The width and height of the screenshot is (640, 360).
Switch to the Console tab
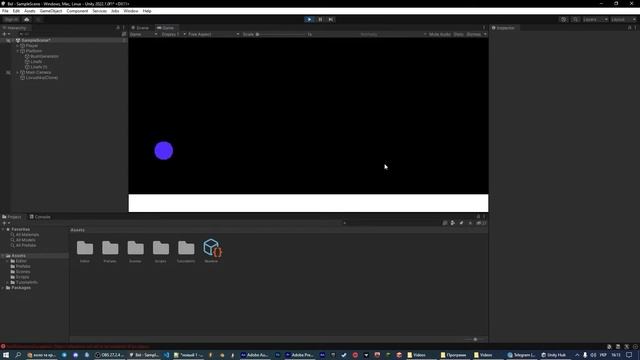40,217
